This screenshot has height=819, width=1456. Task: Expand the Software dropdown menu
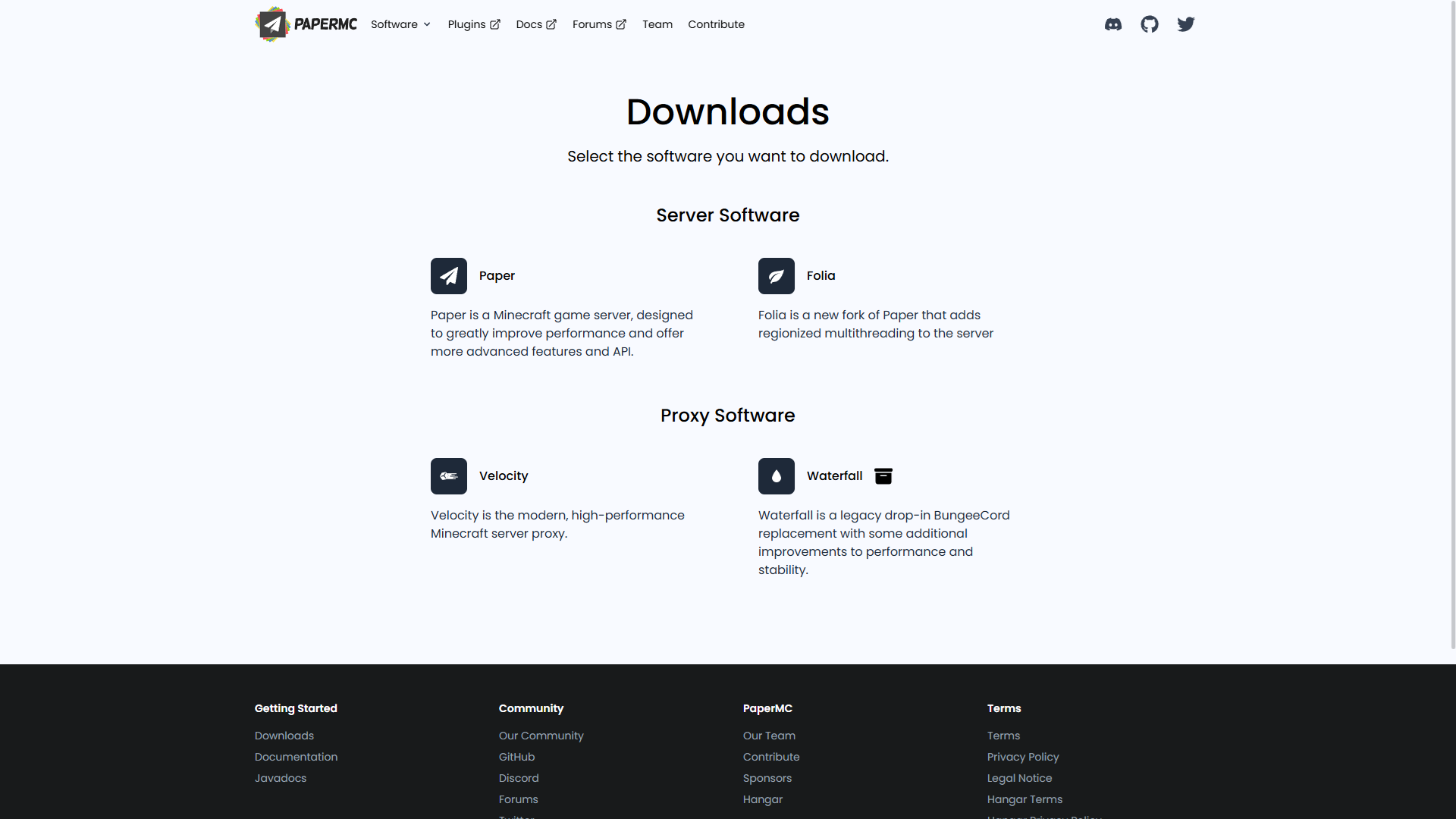click(401, 24)
